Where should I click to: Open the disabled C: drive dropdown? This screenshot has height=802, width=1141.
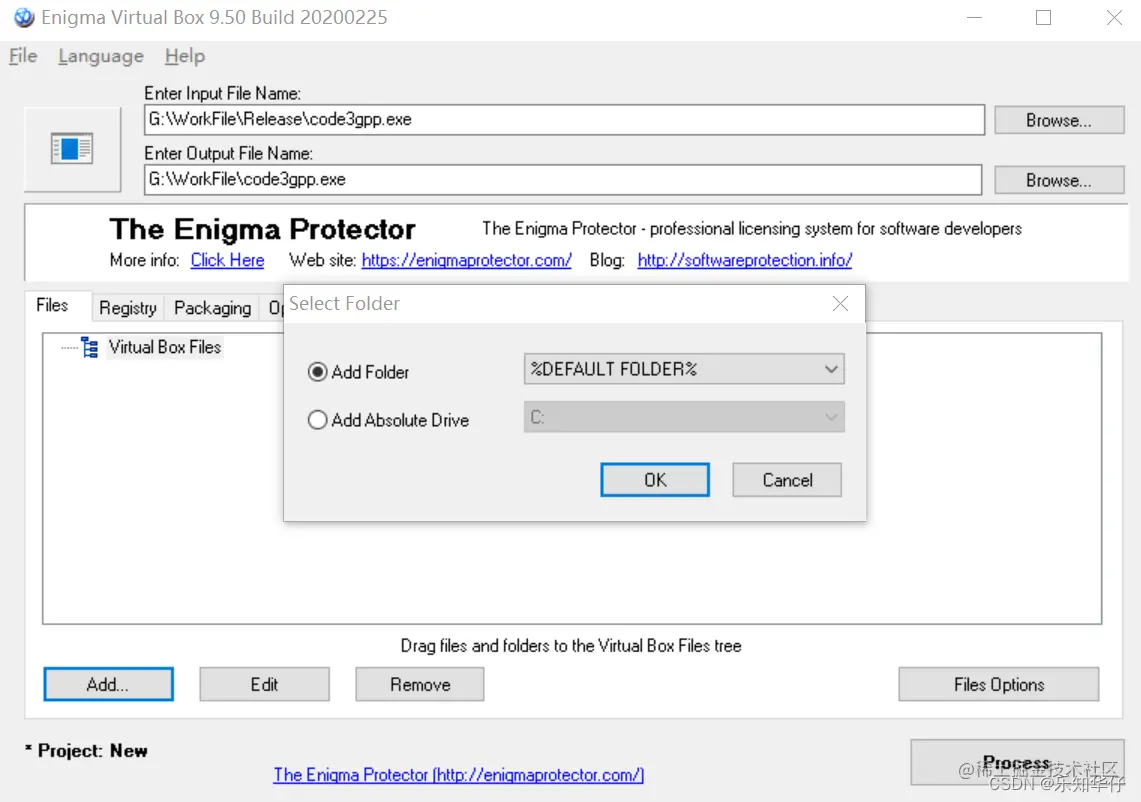(684, 417)
